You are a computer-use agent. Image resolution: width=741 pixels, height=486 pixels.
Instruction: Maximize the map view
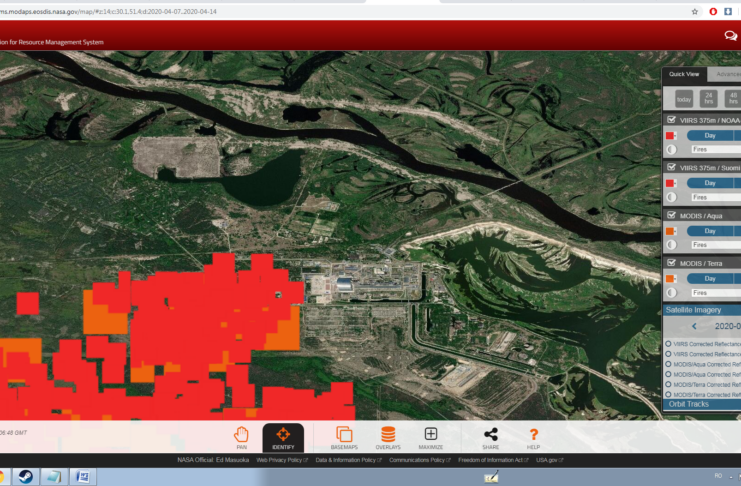coord(431,437)
